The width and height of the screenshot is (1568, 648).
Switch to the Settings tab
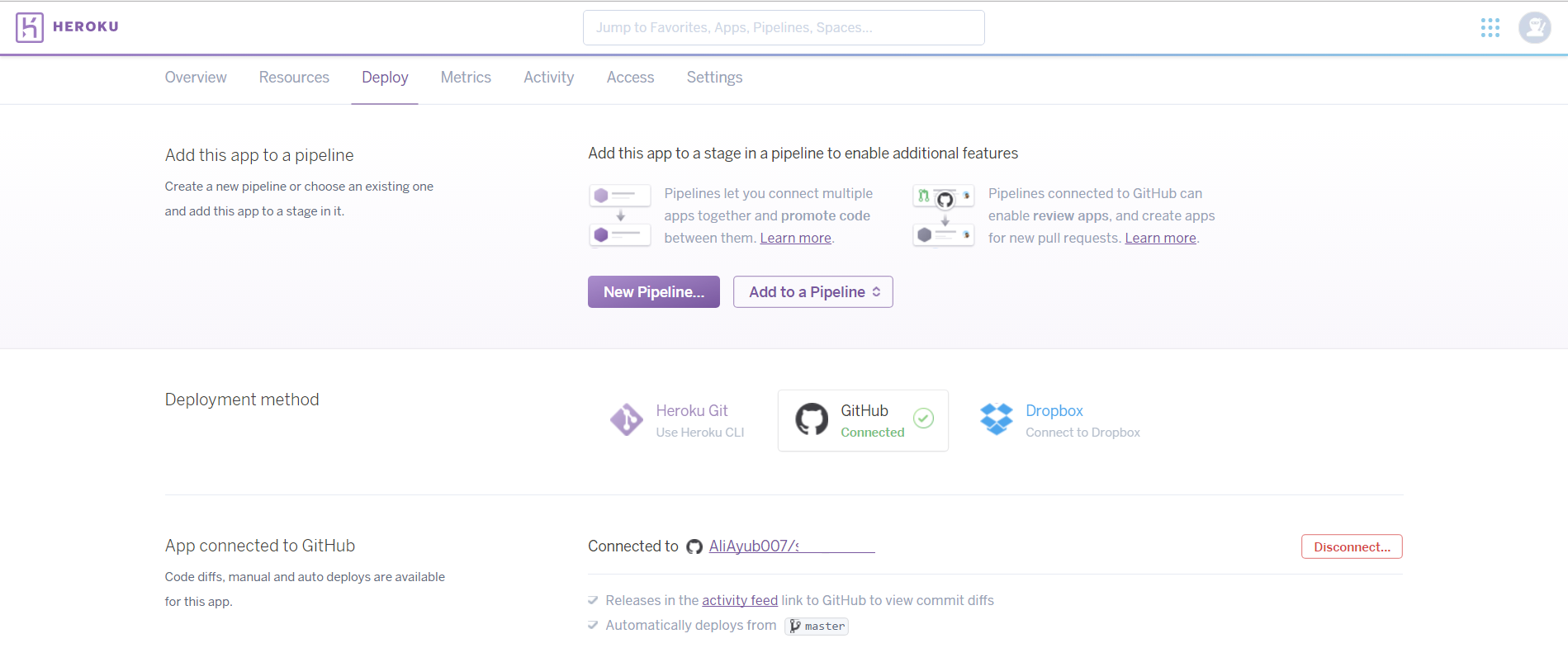(x=714, y=78)
